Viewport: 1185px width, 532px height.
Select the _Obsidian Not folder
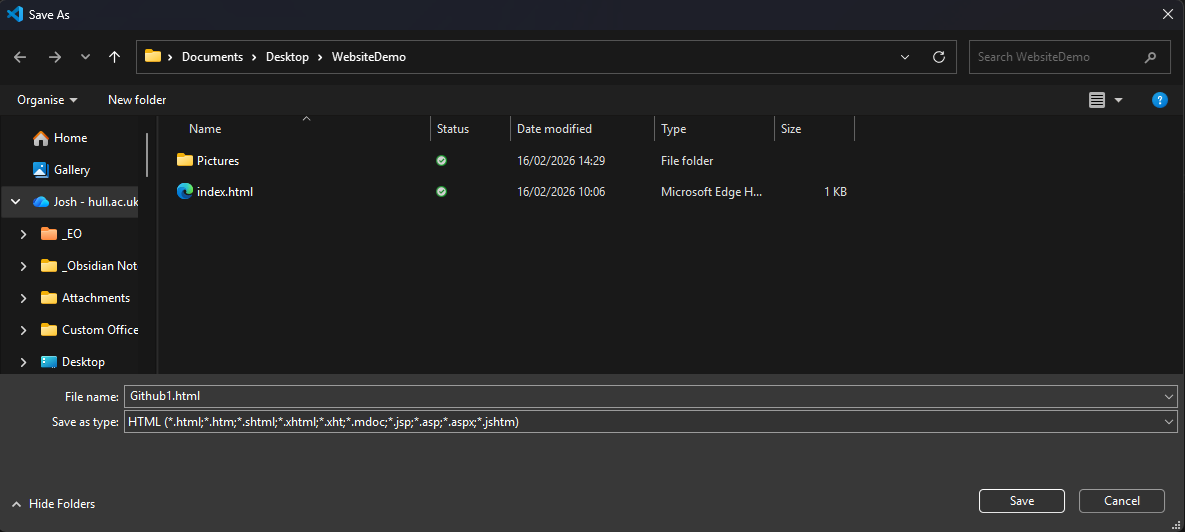[100, 265]
